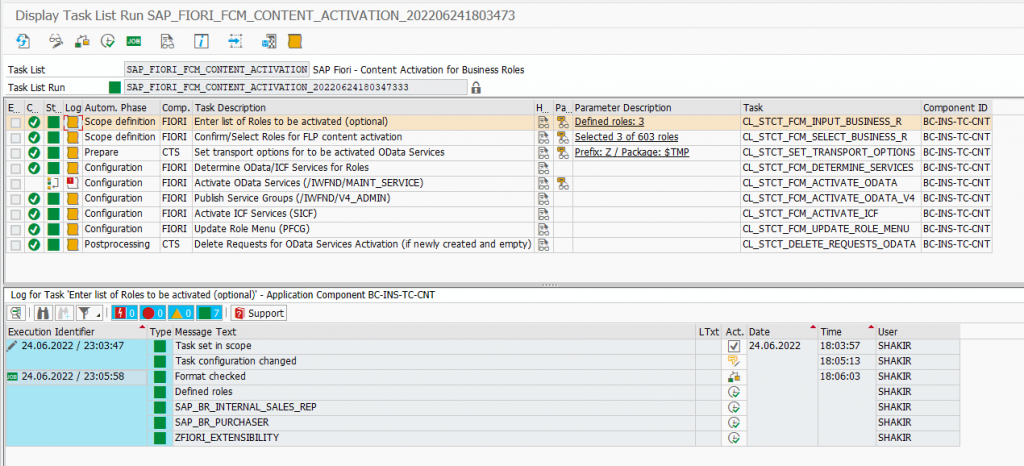
Task: Select CL_STCT_FCM_UPDATE_ROLE_MENU task cell
Action: (830, 229)
